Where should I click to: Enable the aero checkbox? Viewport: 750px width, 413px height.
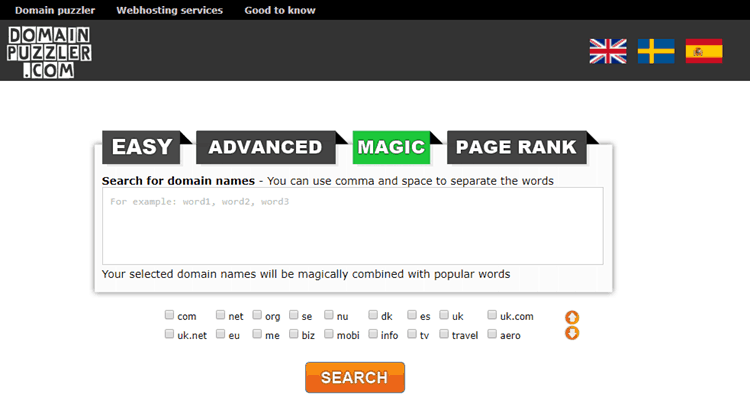(492, 334)
